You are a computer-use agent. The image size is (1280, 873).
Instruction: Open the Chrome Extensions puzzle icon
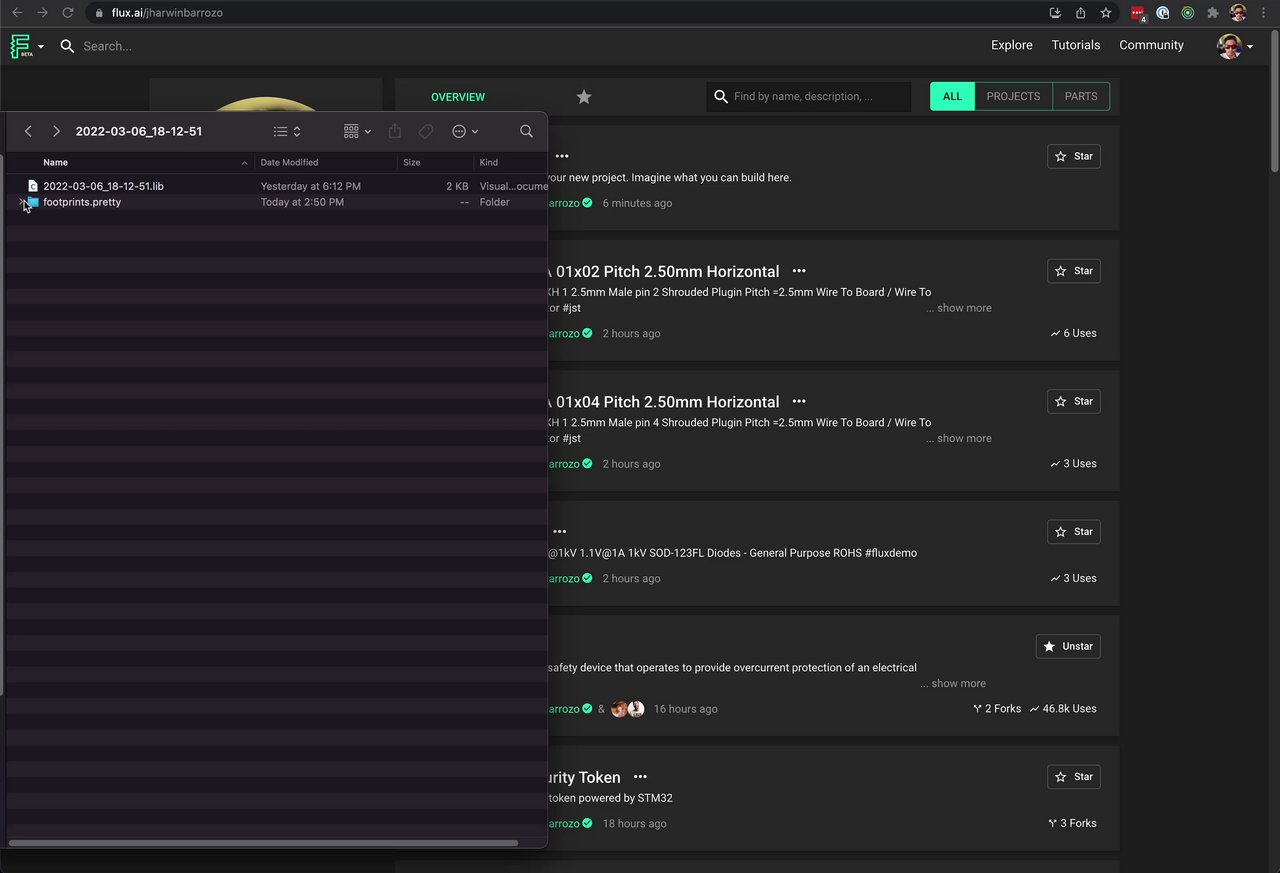click(1213, 13)
